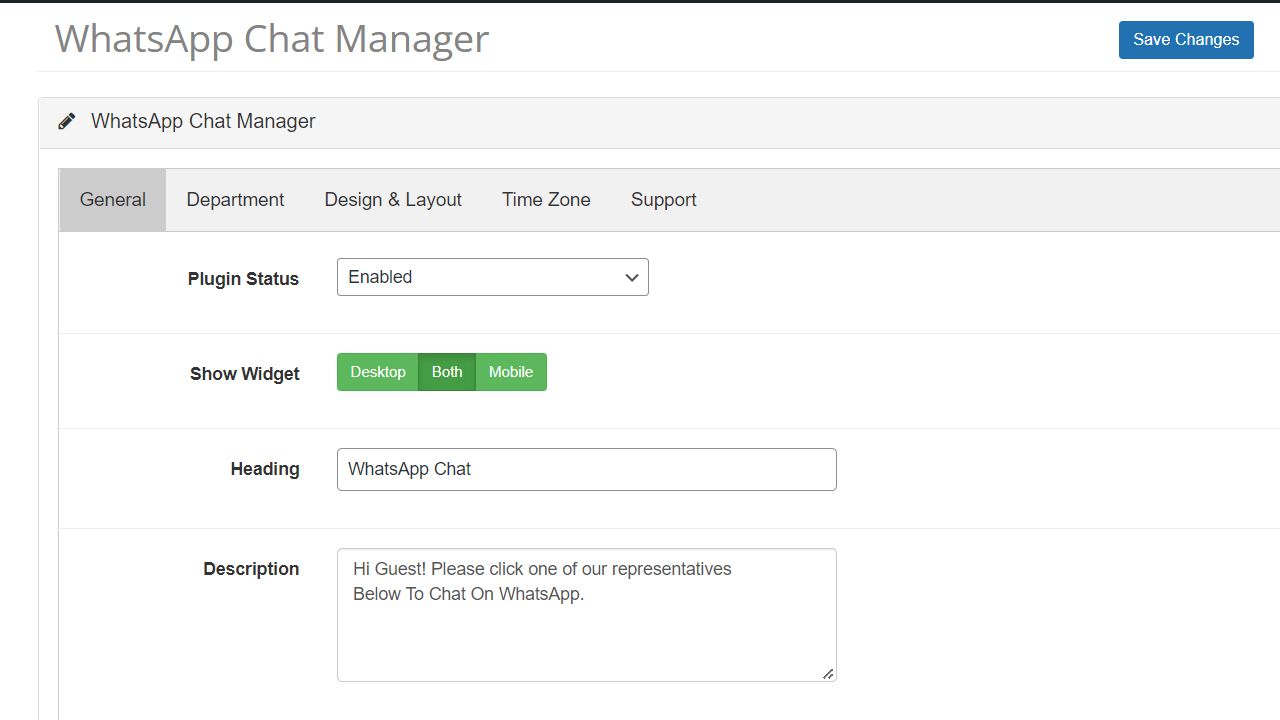Switch to the Support tab
The width and height of the screenshot is (1280, 720).
[x=663, y=200]
